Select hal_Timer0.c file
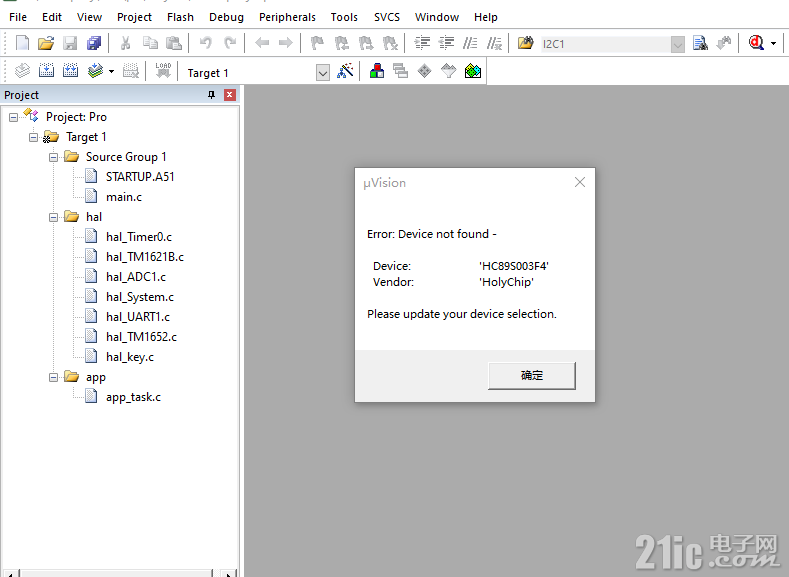This screenshot has height=577, width=789. click(139, 237)
